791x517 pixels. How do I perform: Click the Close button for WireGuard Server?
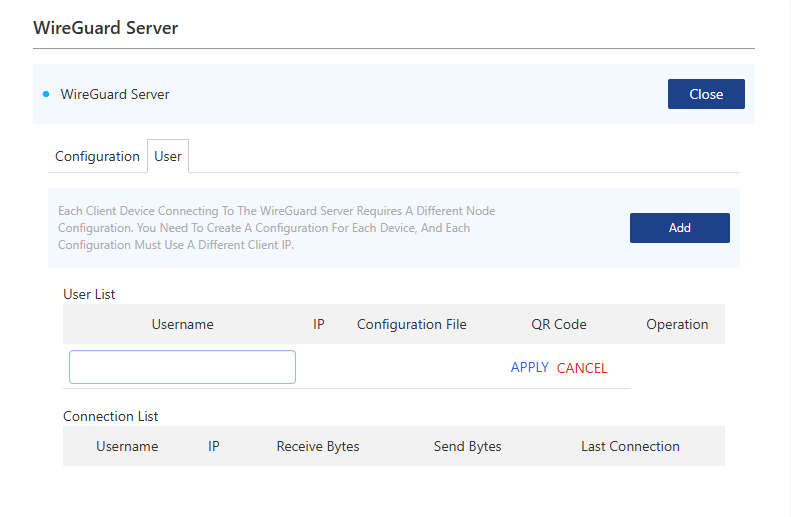706,94
